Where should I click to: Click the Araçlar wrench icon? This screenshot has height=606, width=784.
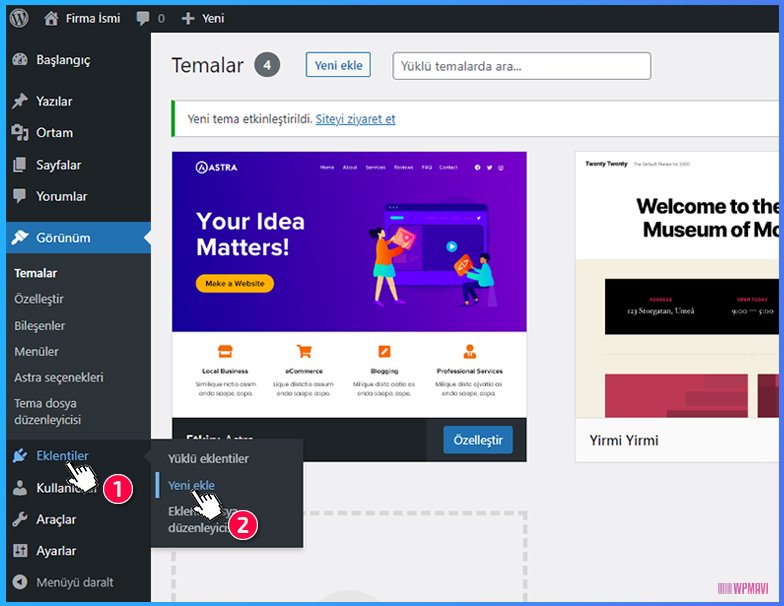pos(20,519)
